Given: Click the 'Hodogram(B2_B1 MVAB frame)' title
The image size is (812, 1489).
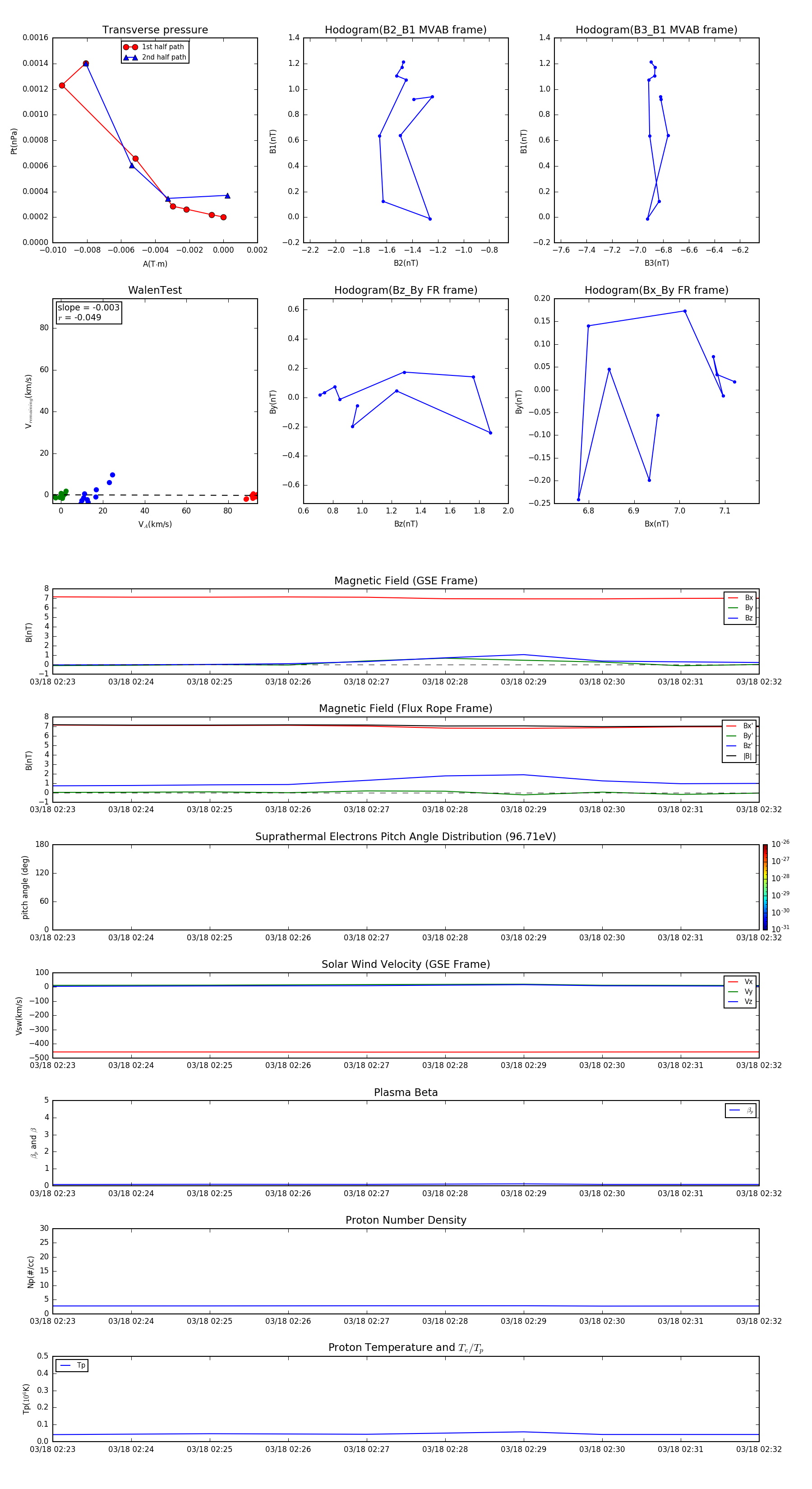Looking at the screenshot, I should click(406, 30).
